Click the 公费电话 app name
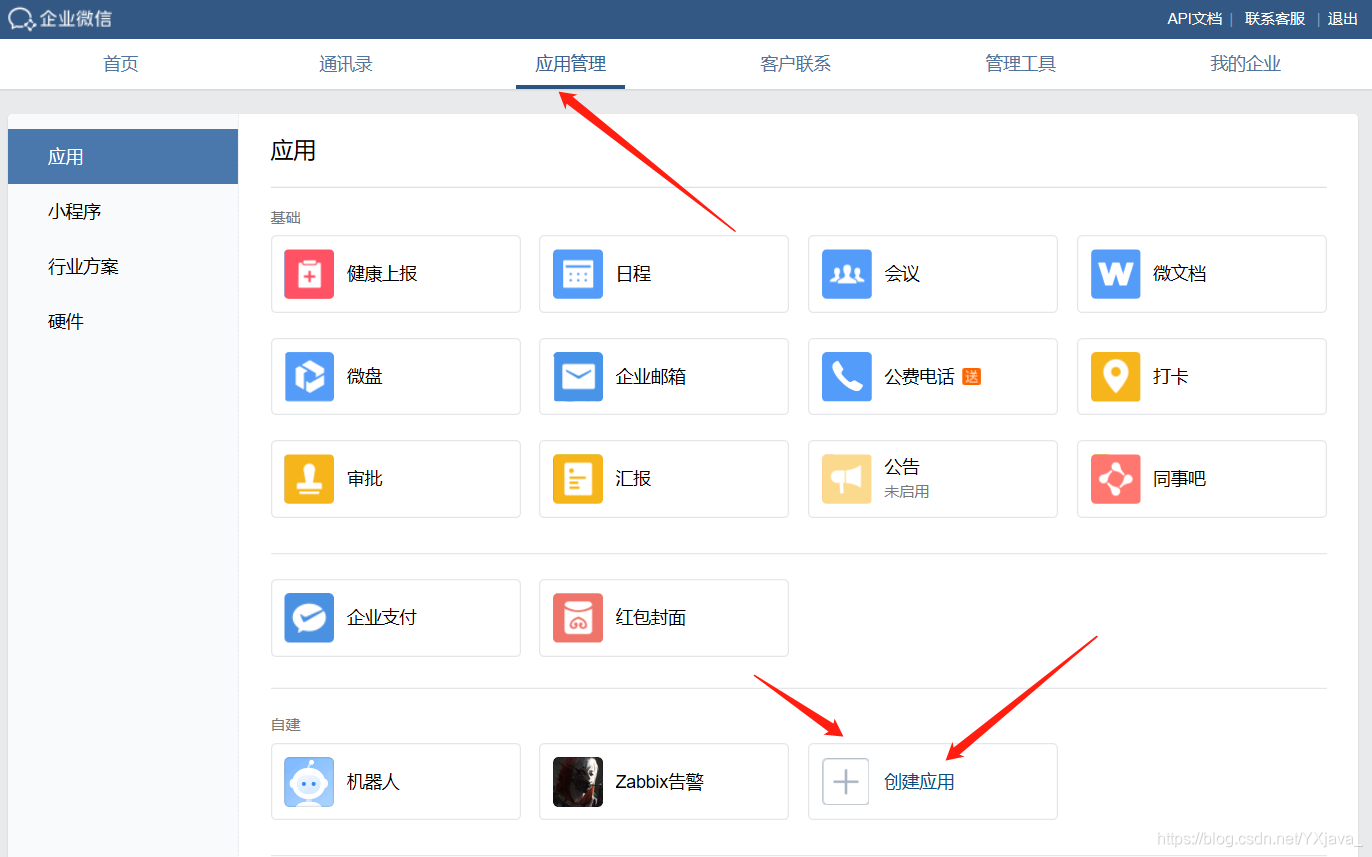Screen dimensions: 1372x857 click(x=919, y=377)
